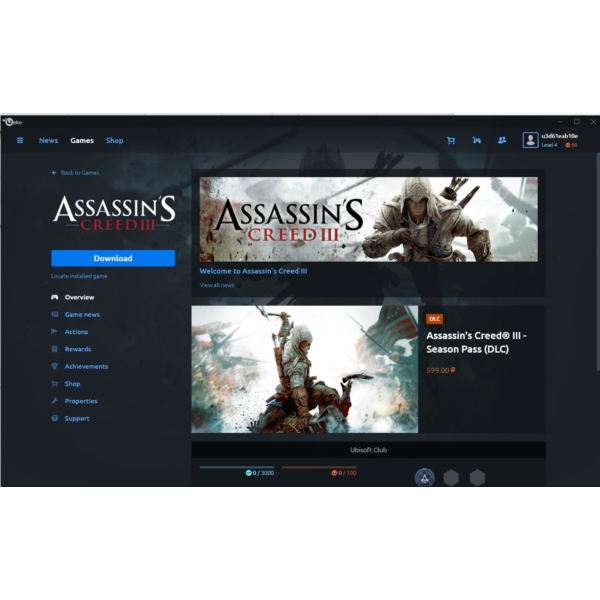Click the View all news link
The image size is (600, 600).
[217, 285]
